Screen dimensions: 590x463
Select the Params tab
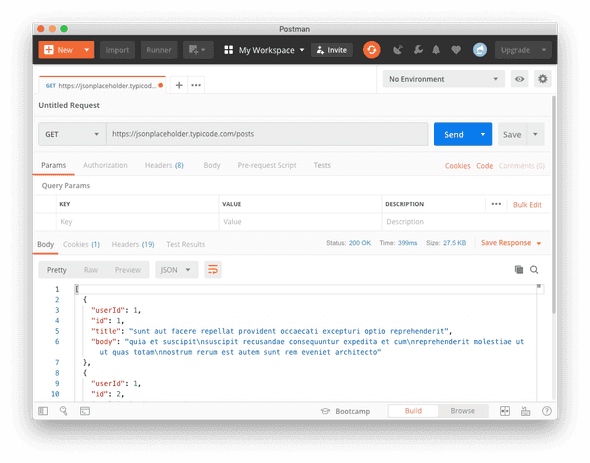coord(53,165)
